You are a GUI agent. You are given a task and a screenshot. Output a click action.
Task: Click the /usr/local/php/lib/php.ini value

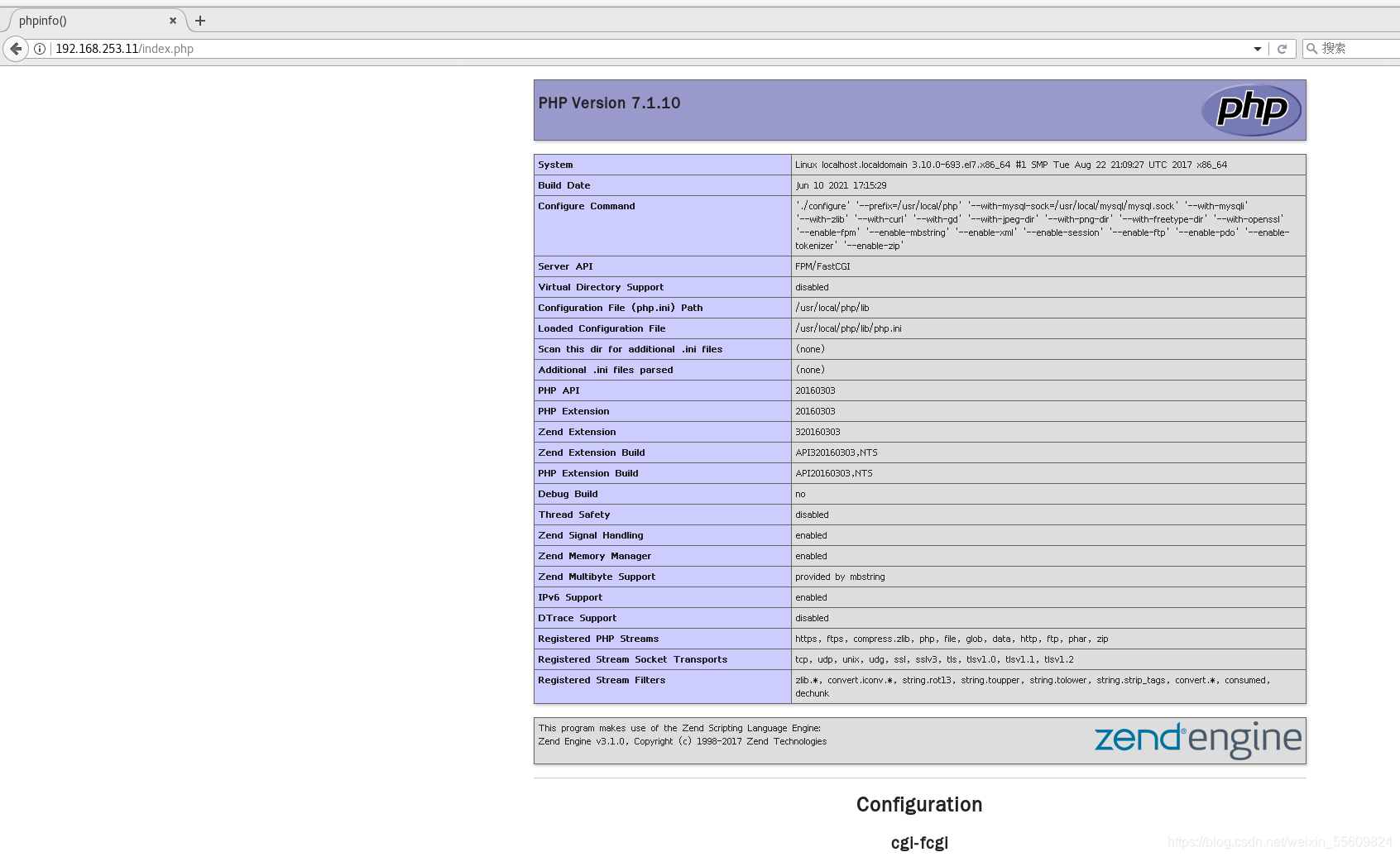point(848,328)
